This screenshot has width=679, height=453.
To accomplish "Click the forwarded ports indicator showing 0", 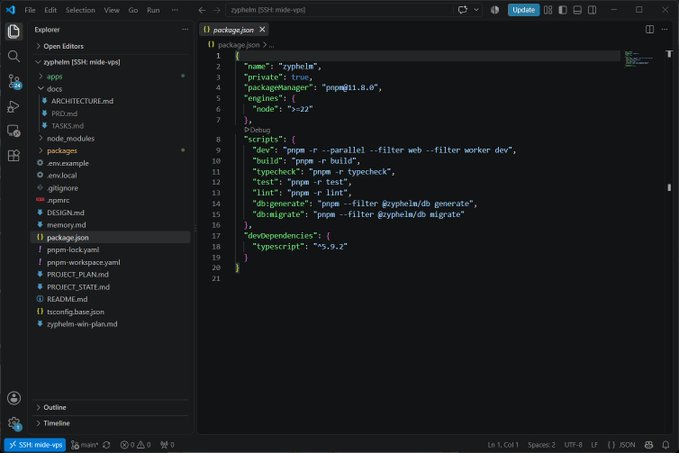I will 167,445.
